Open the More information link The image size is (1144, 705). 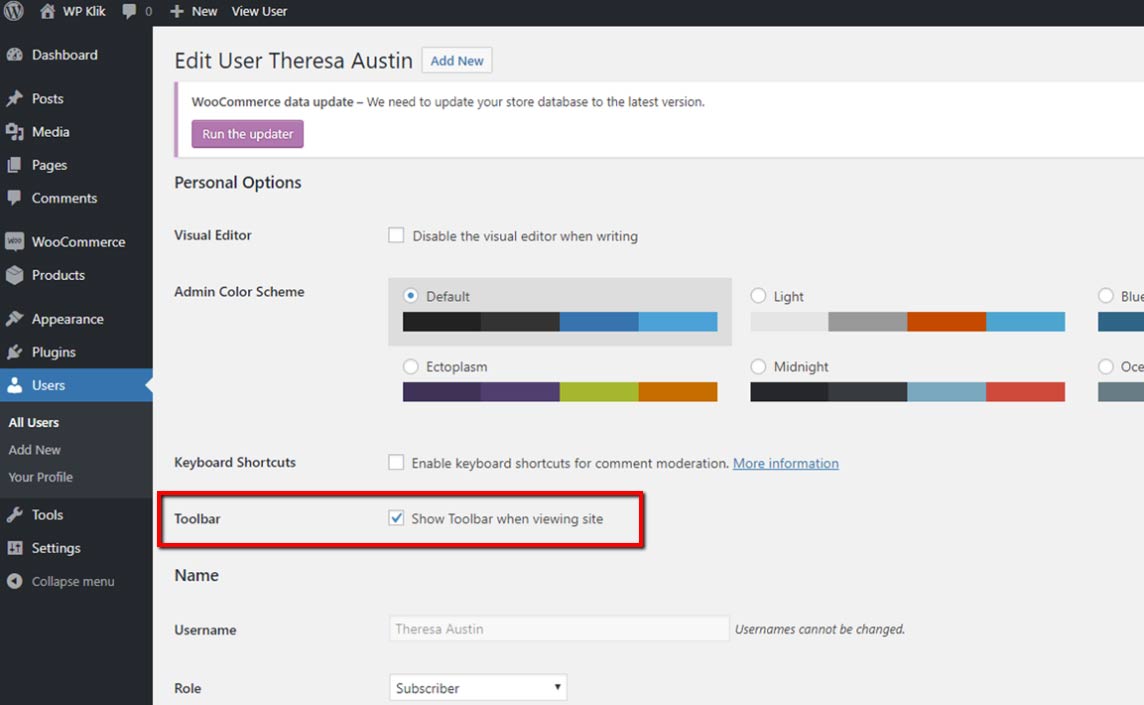[x=786, y=462]
